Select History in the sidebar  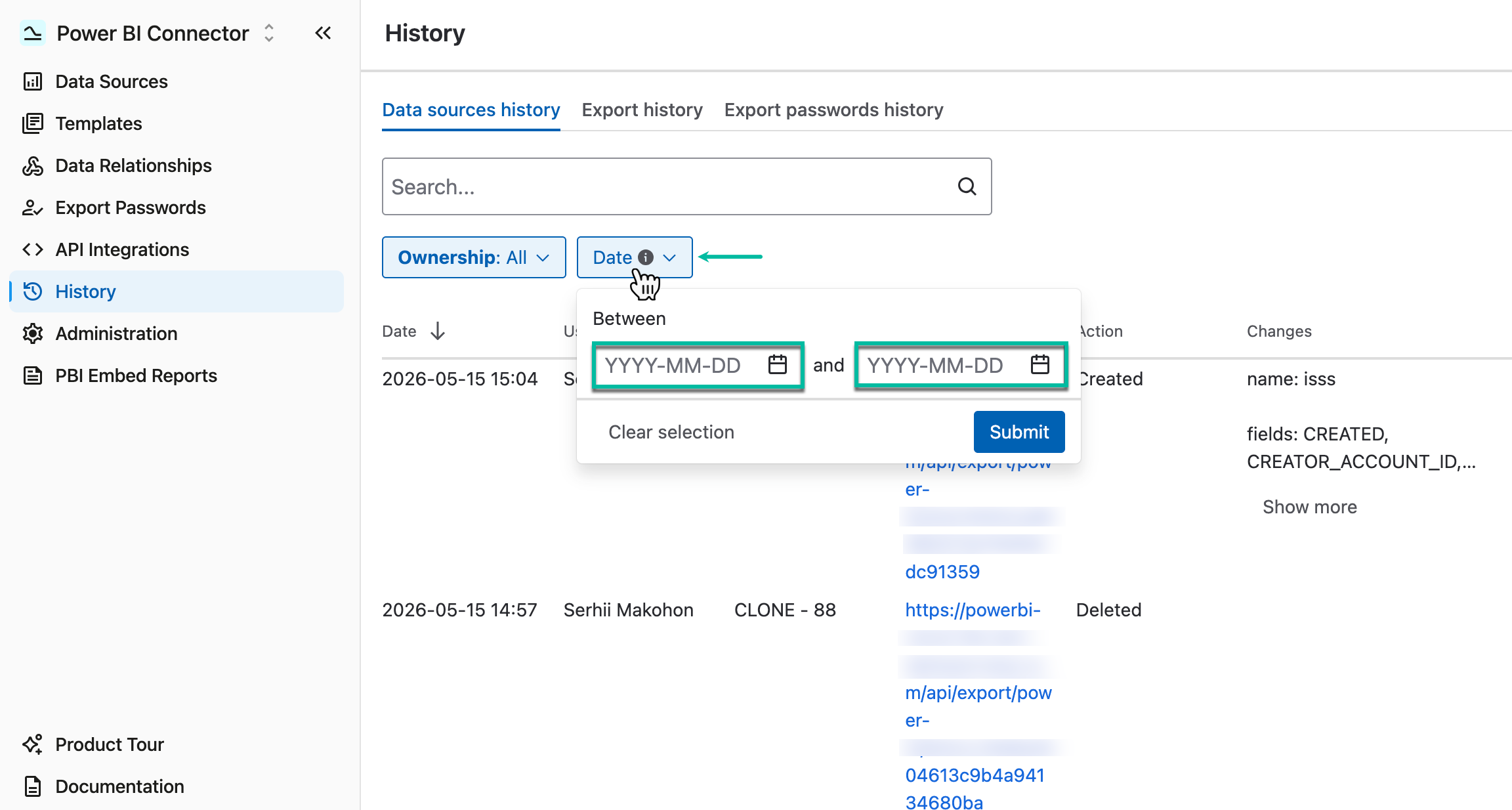click(x=177, y=291)
